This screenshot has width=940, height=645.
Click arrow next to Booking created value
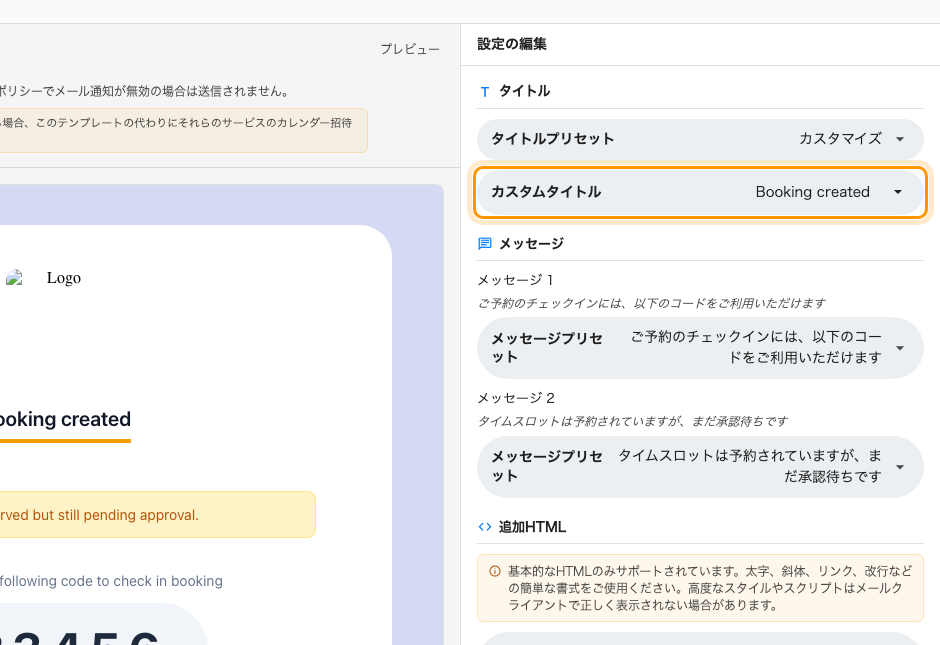[898, 192]
